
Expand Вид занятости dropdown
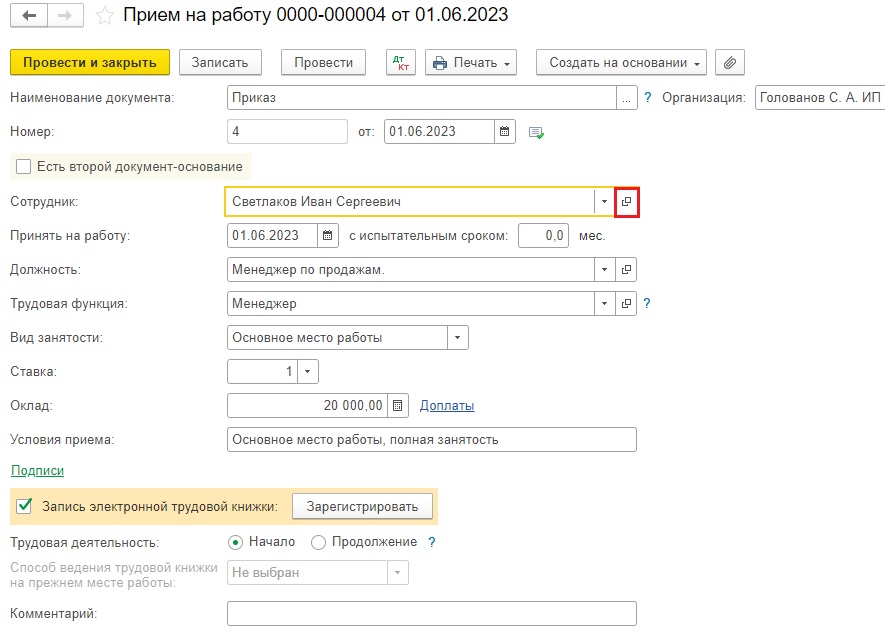[x=457, y=338]
